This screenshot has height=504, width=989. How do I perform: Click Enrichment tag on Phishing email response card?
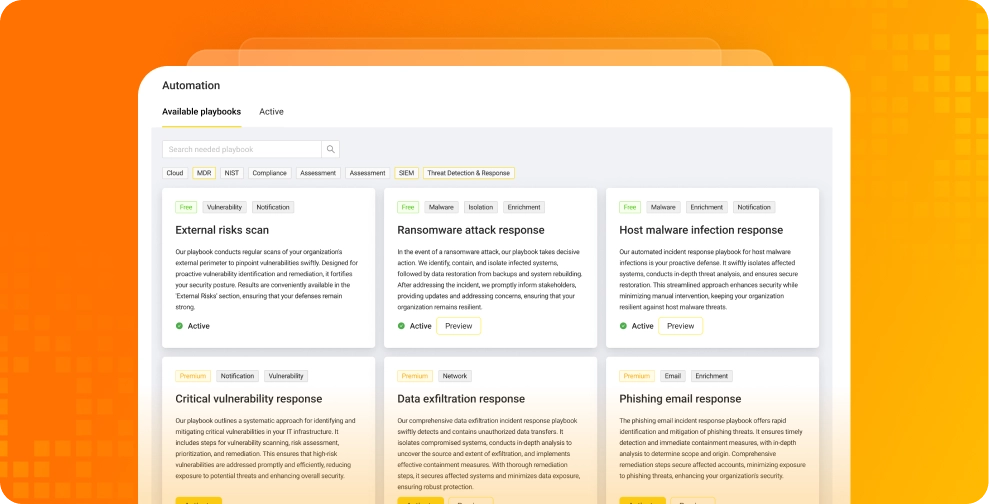coord(711,376)
